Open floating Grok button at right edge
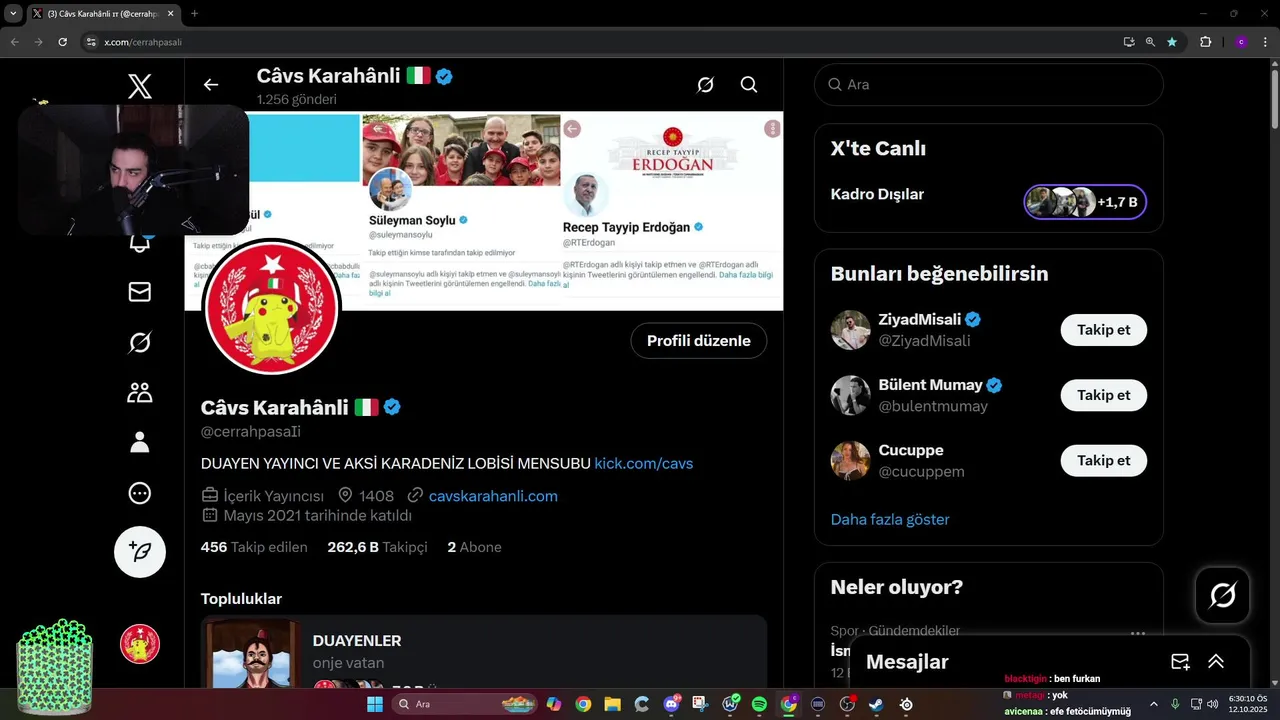The height and width of the screenshot is (720, 1280). tap(1222, 596)
